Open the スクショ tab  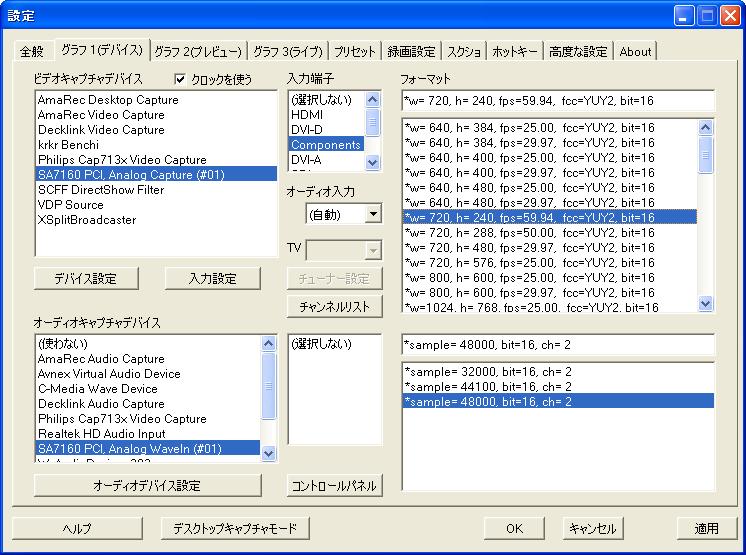coord(464,51)
